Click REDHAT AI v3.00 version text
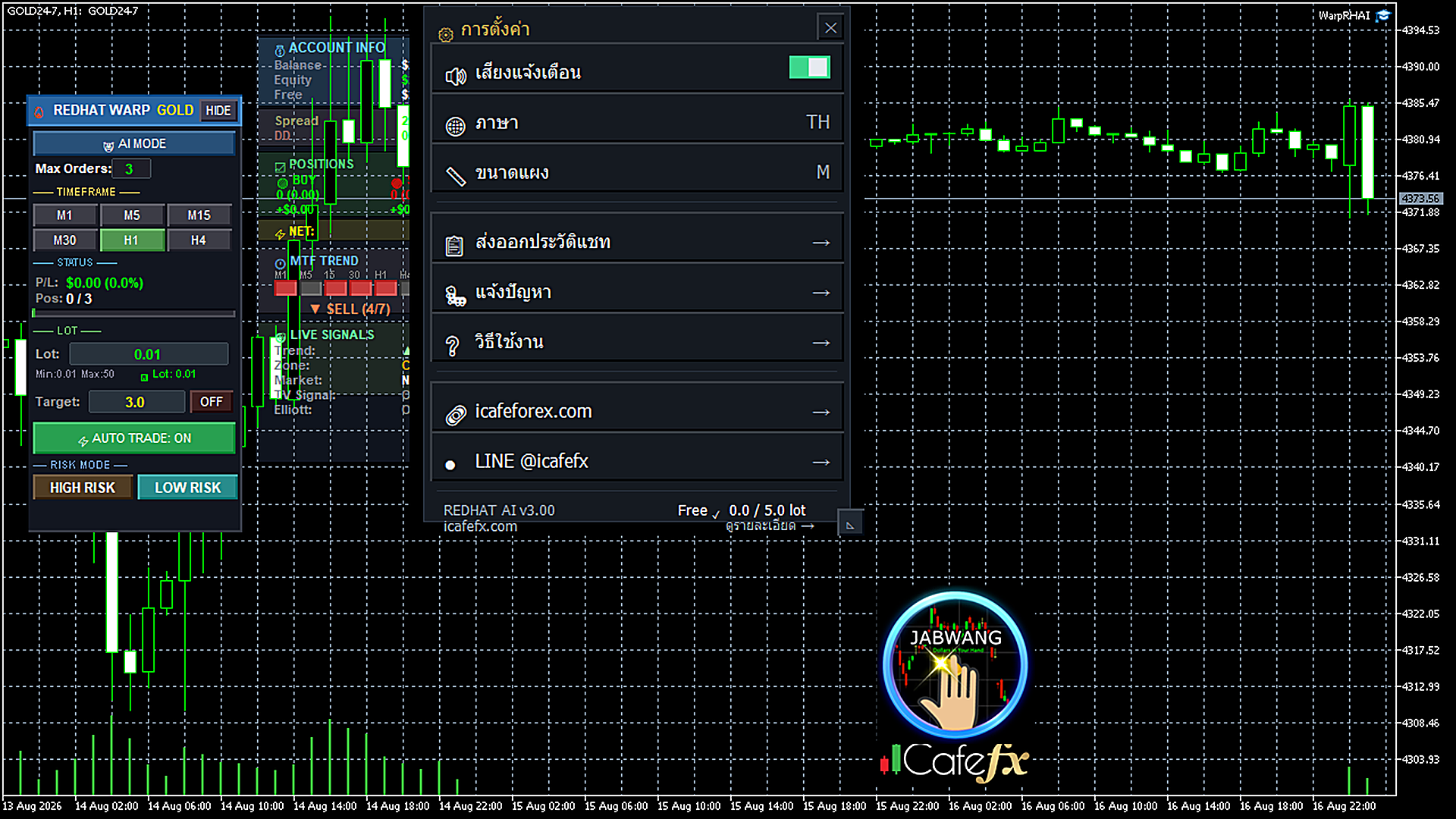The height and width of the screenshot is (819, 1456). click(499, 510)
